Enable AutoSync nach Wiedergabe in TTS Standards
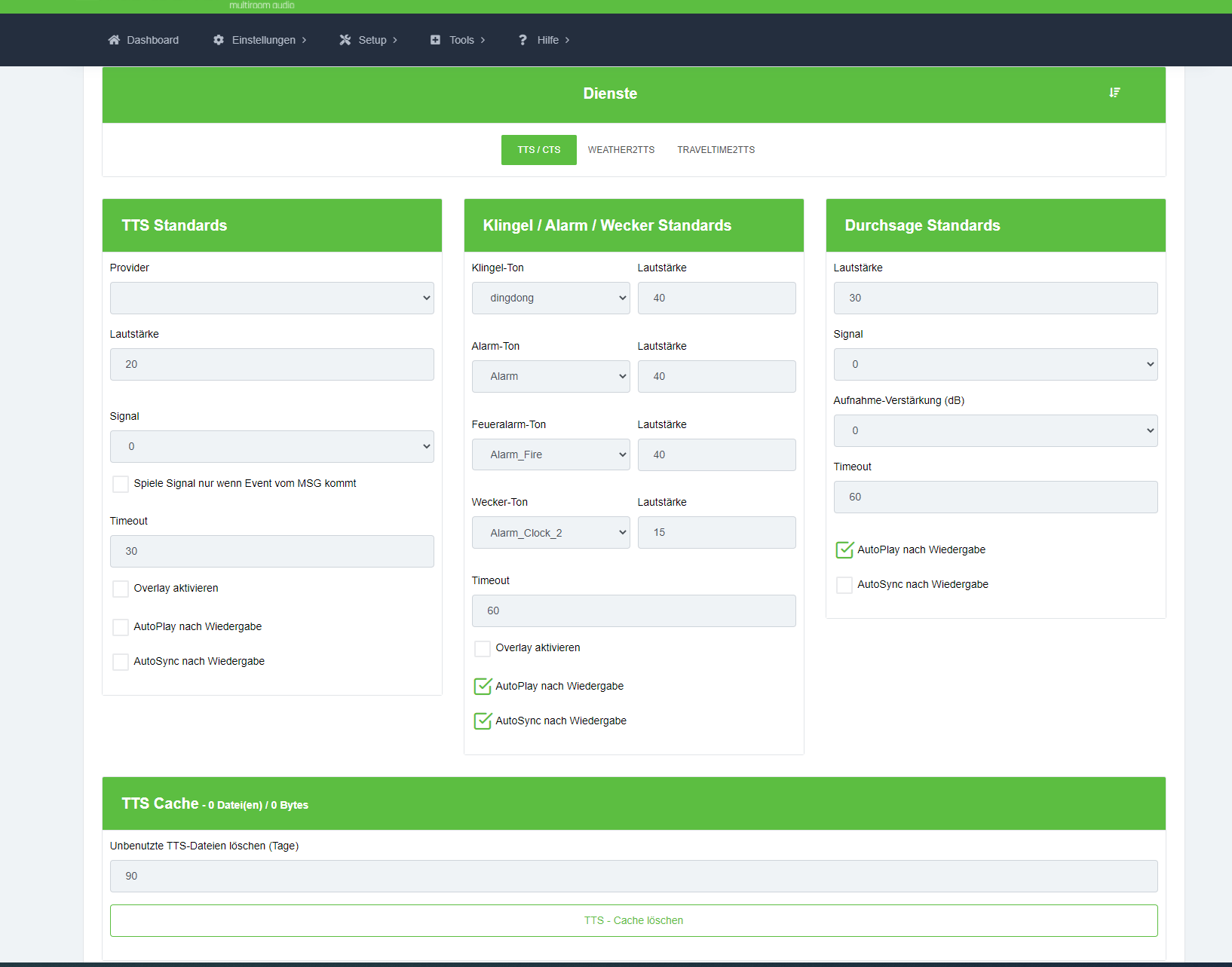Viewport: 1232px width, 967px height. 121,662
